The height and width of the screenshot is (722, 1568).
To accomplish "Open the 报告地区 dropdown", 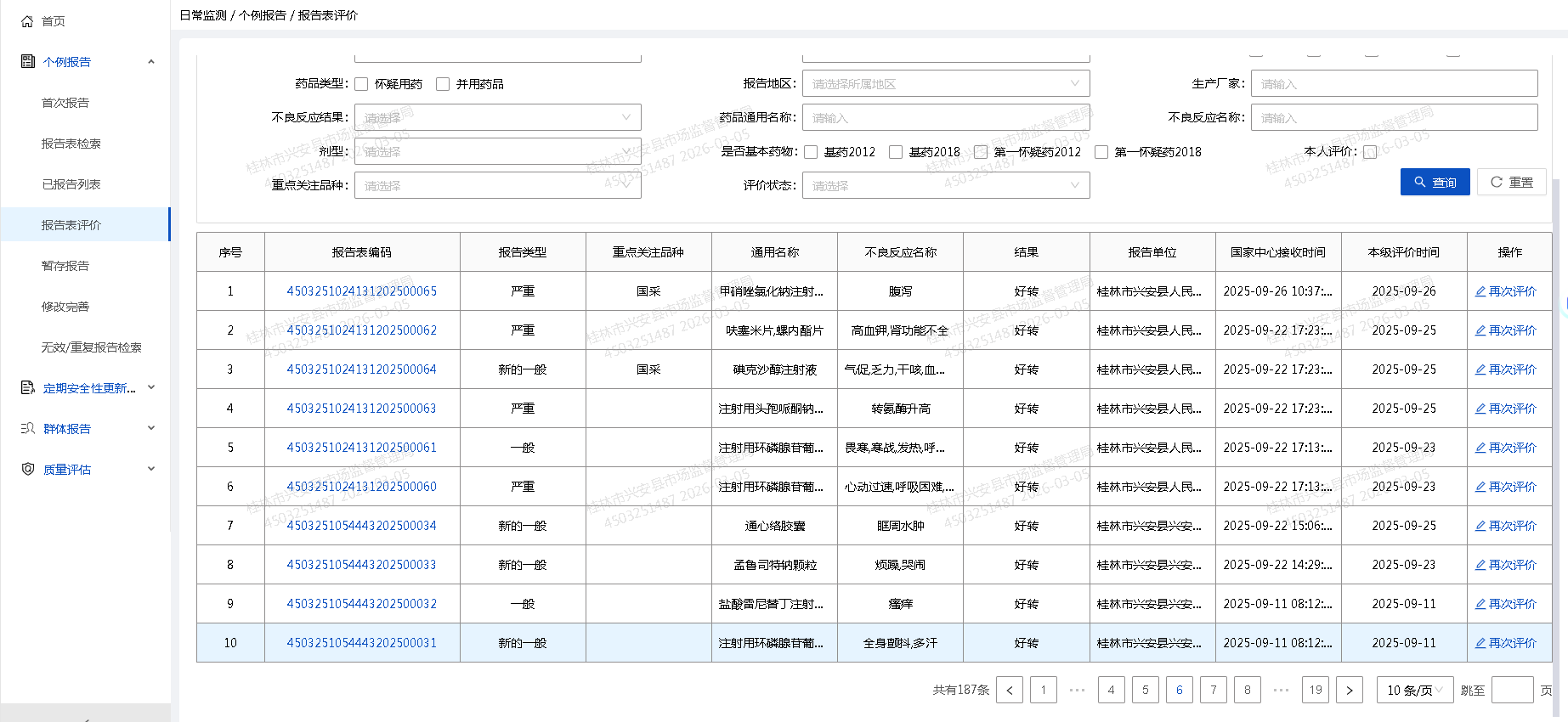I will click(945, 83).
